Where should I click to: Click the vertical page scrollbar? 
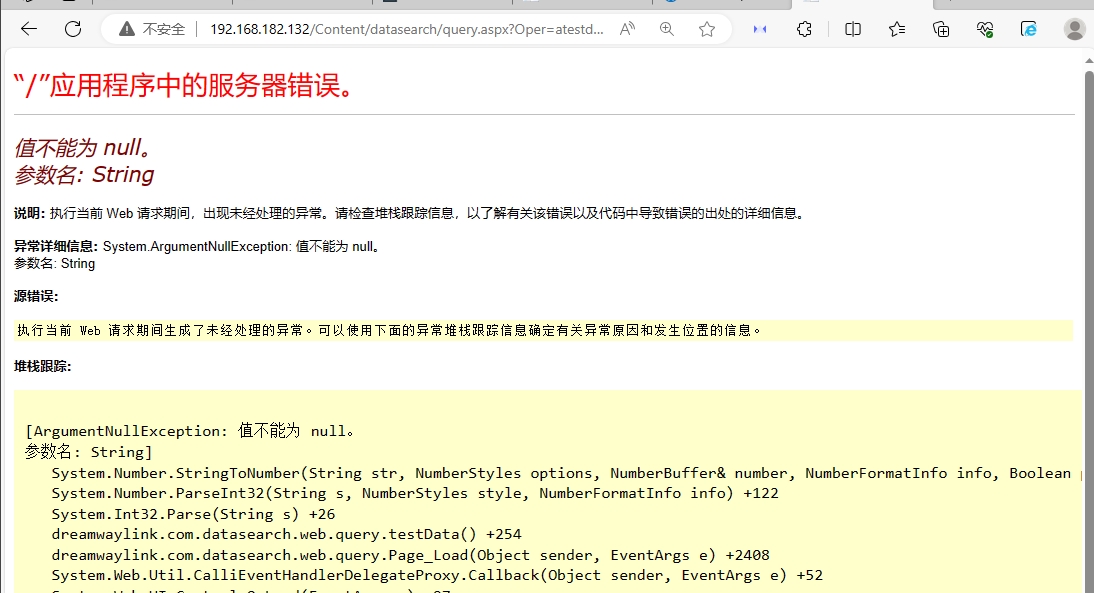click(x=1088, y=300)
